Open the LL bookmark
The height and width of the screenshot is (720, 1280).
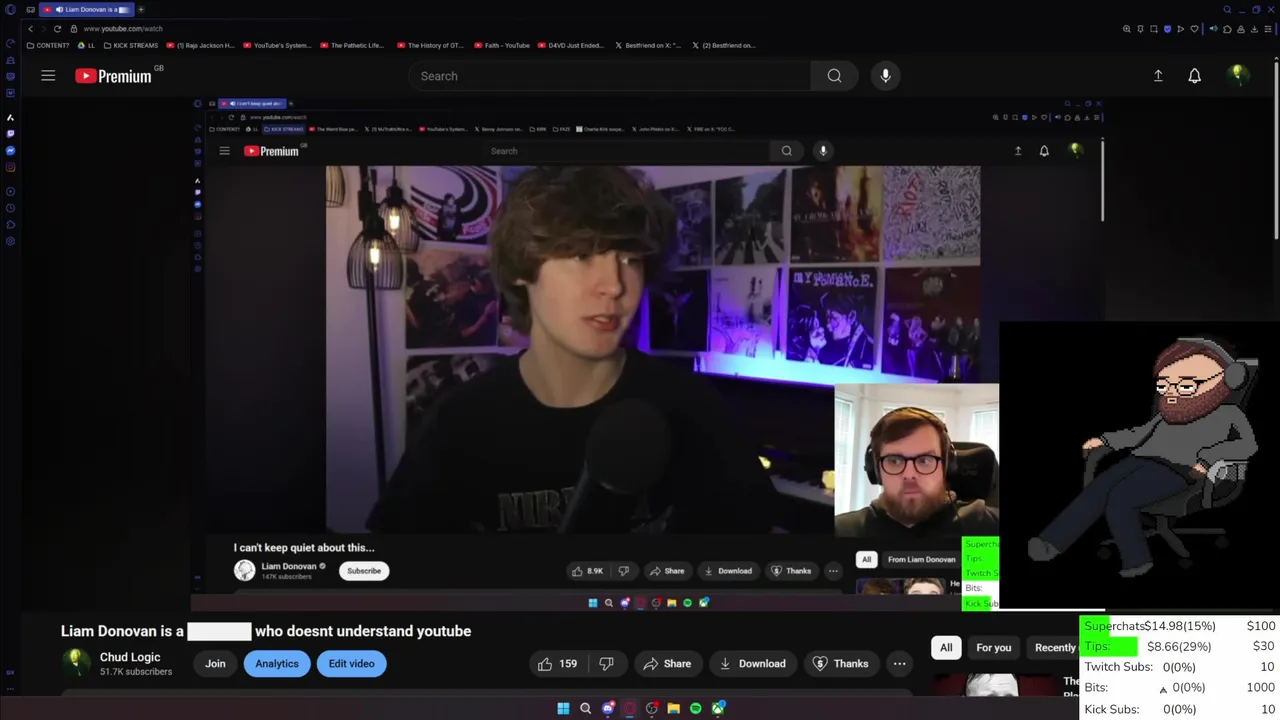(86, 45)
